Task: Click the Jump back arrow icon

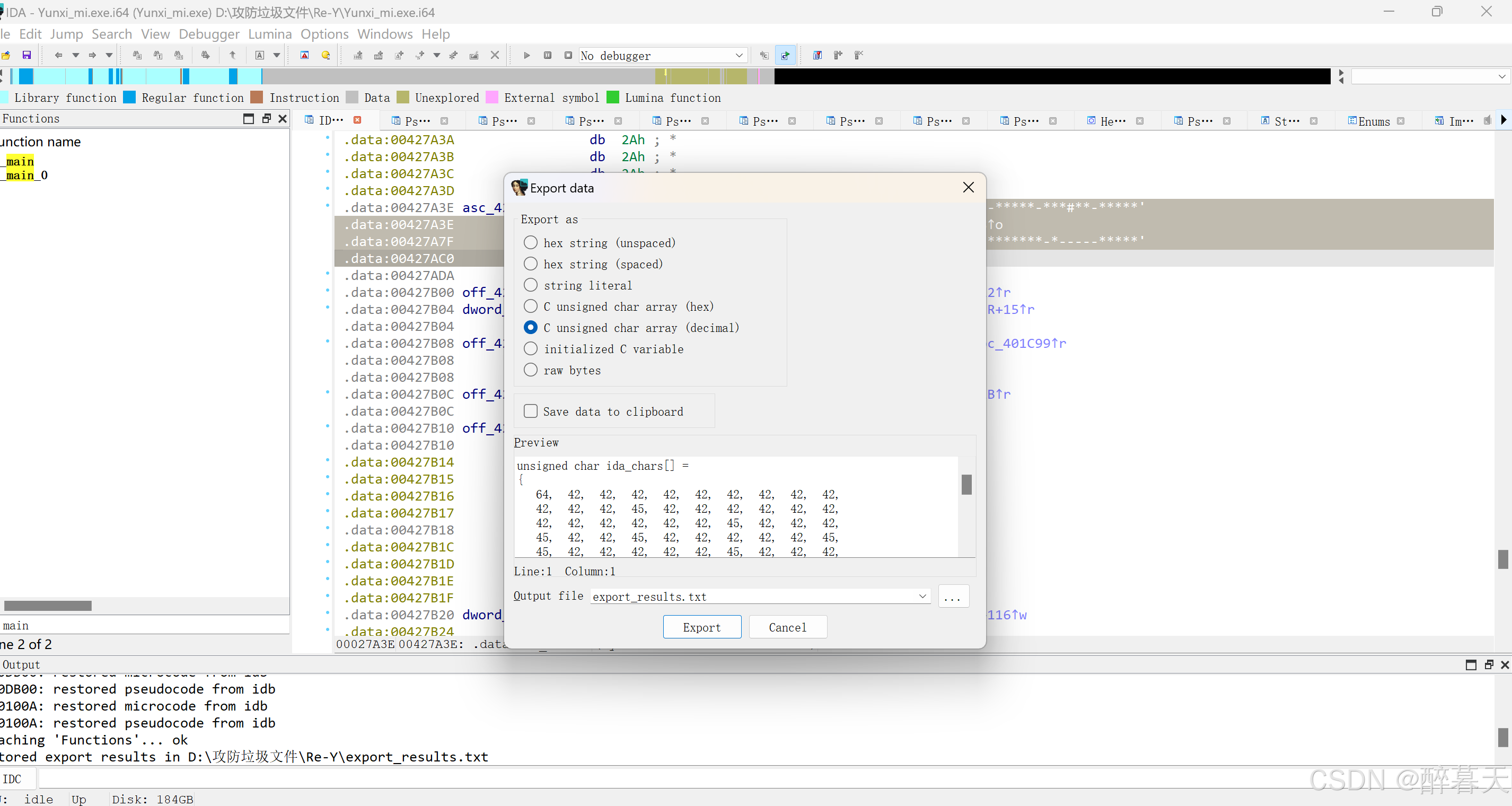Action: click(58, 55)
